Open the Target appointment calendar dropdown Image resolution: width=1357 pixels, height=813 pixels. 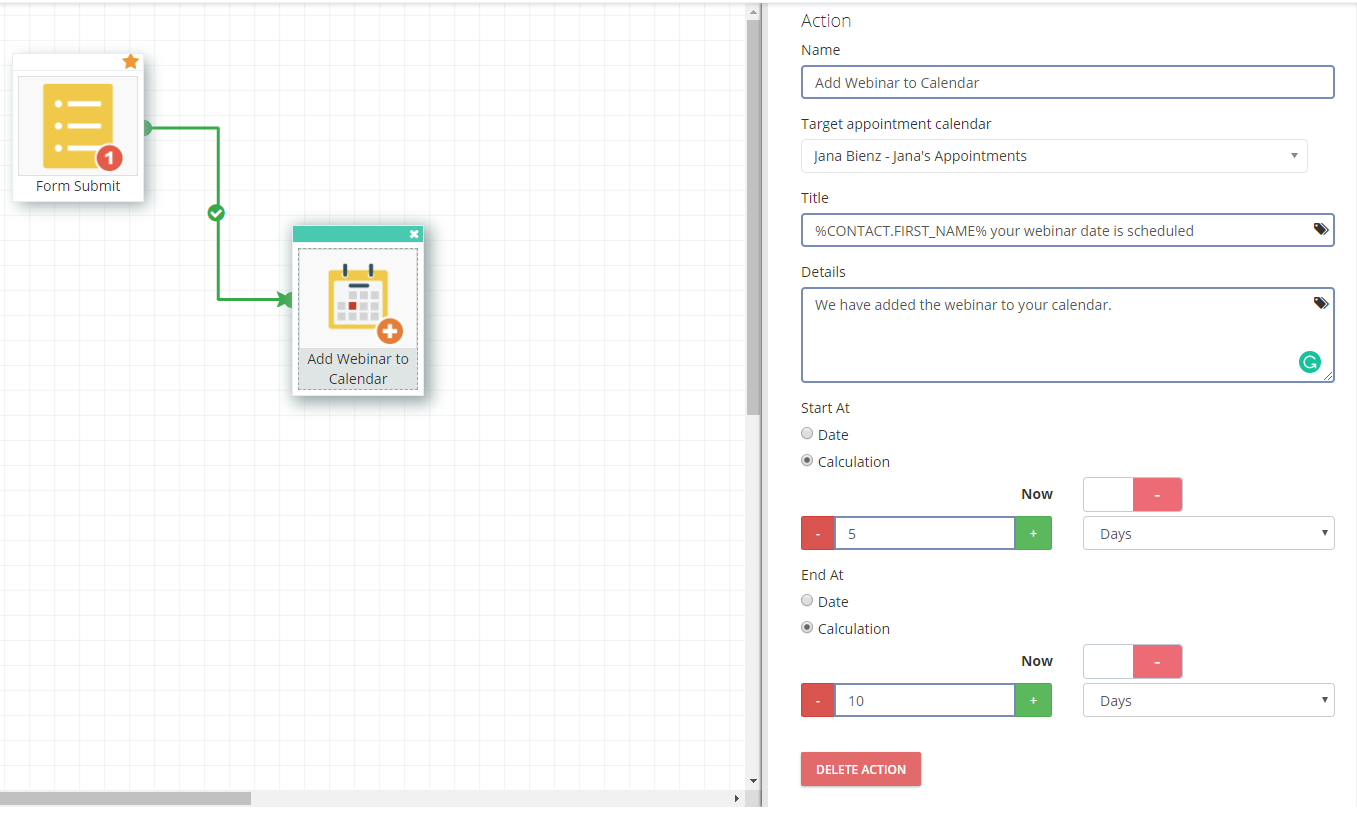(1053, 156)
